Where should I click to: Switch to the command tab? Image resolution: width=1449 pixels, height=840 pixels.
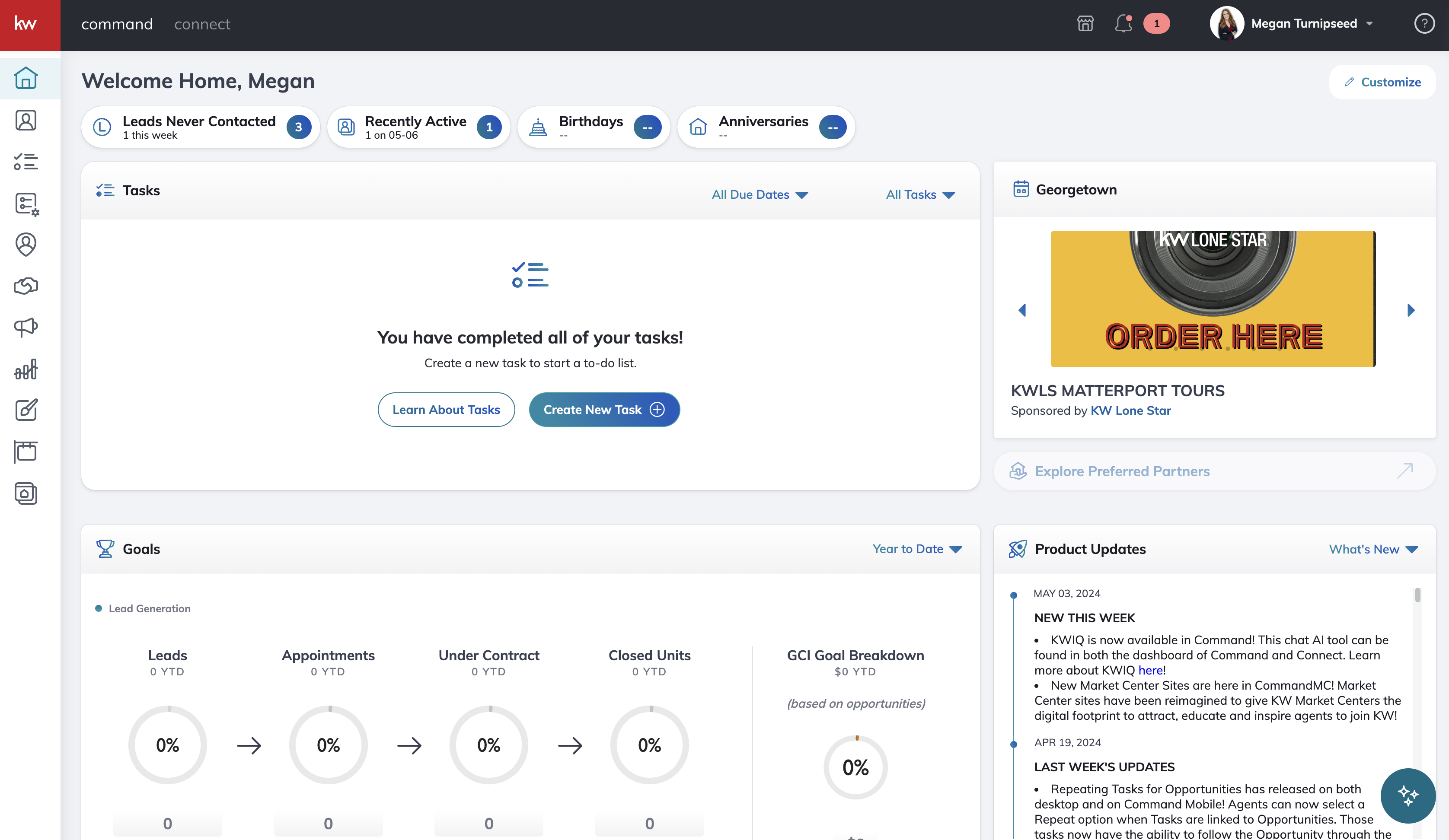point(117,24)
